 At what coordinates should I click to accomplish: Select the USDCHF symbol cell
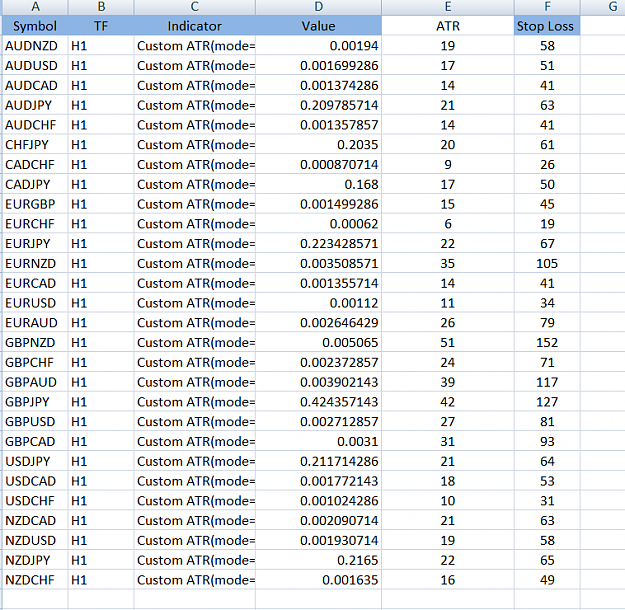(x=35, y=501)
